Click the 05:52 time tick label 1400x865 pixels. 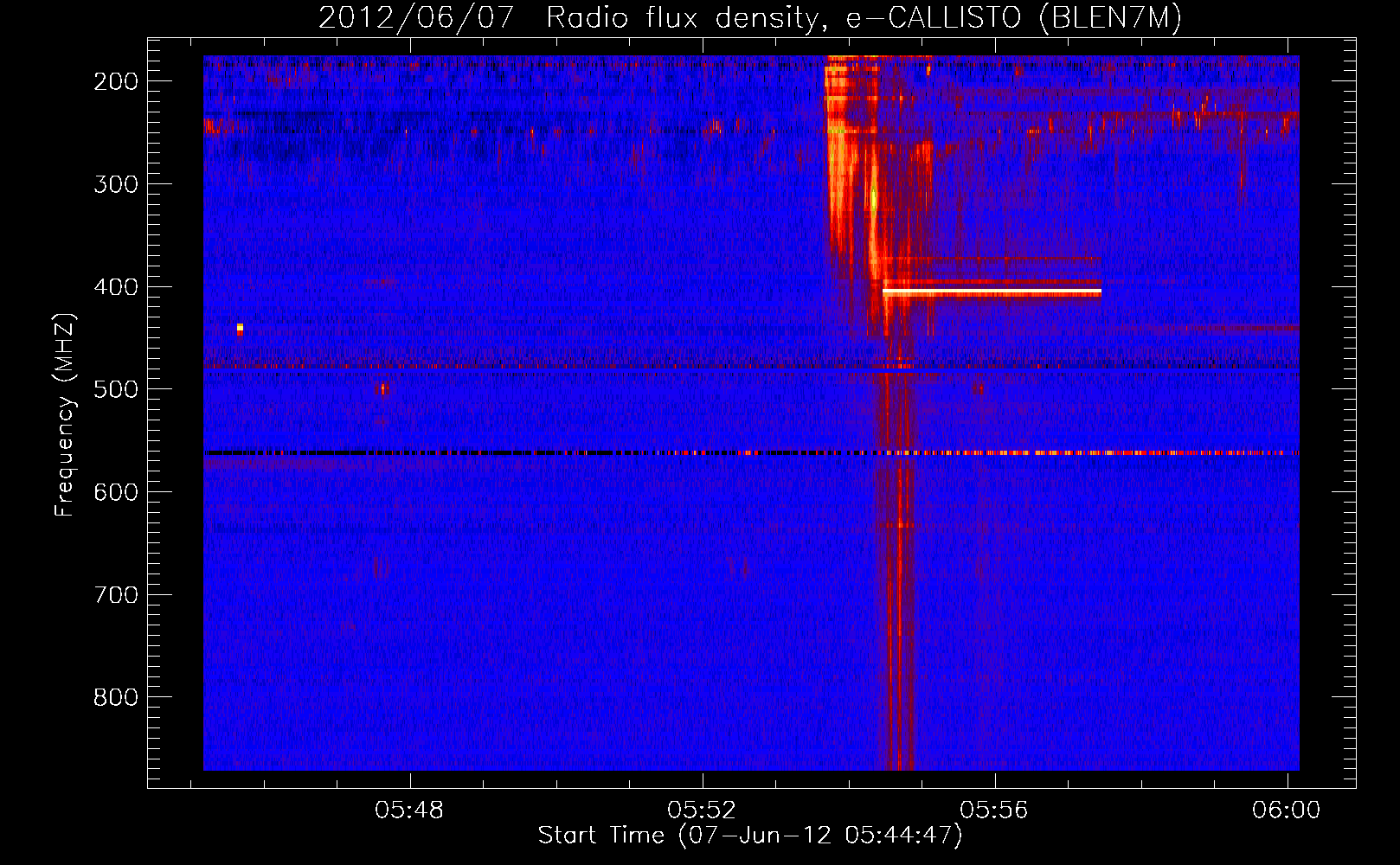702,811
